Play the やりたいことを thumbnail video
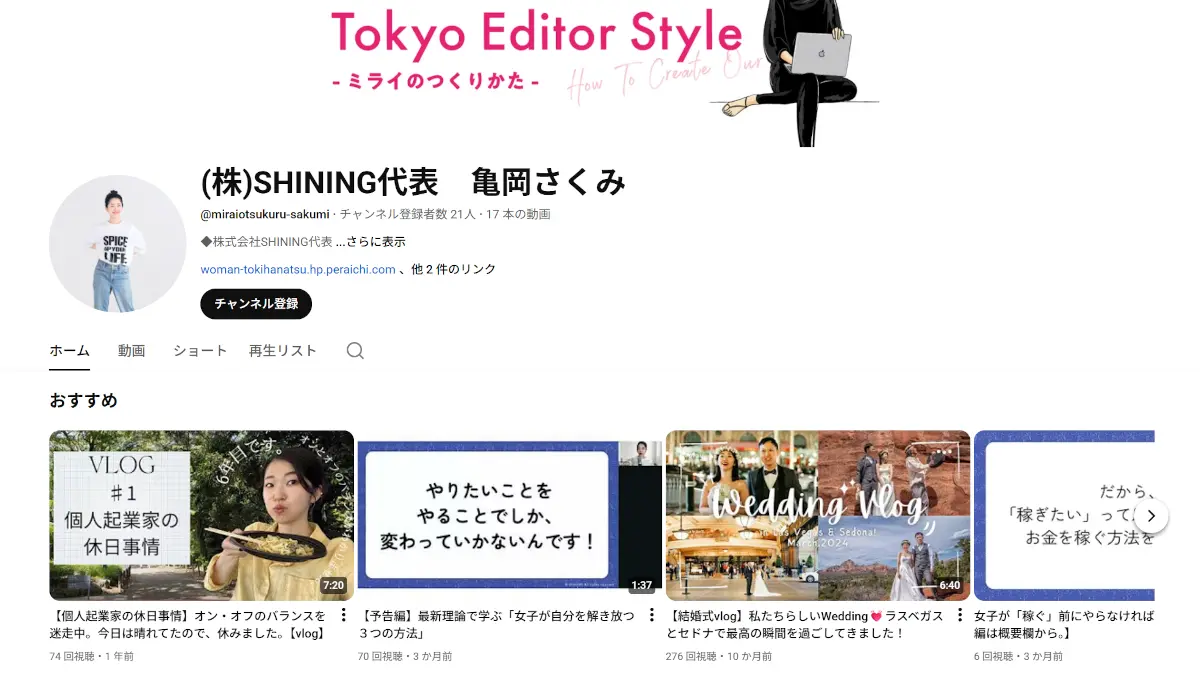Image resolution: width=1200 pixels, height=675 pixels. coord(509,515)
